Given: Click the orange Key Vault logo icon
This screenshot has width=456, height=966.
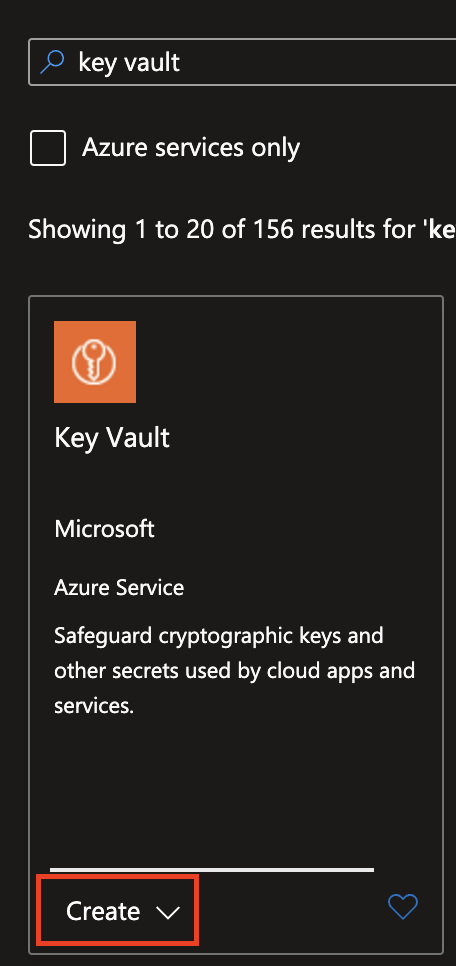Looking at the screenshot, I should point(95,362).
